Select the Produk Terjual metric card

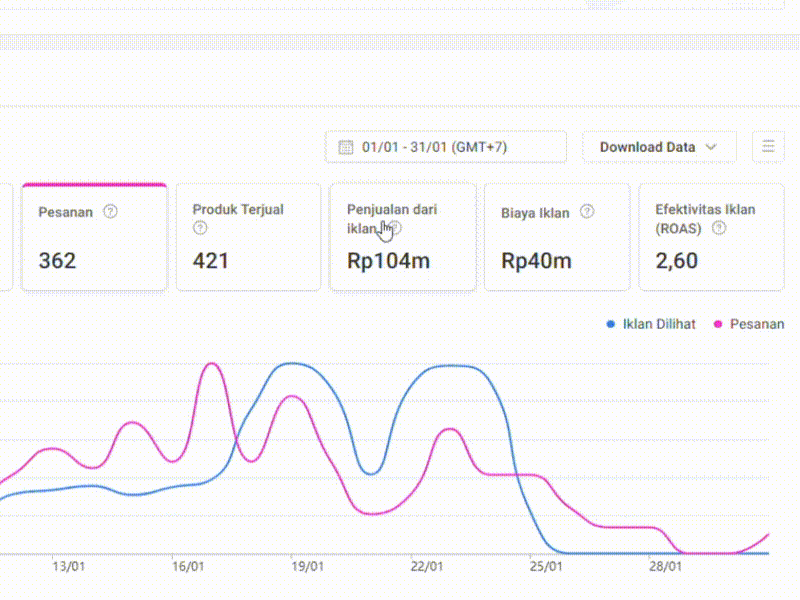(x=248, y=237)
